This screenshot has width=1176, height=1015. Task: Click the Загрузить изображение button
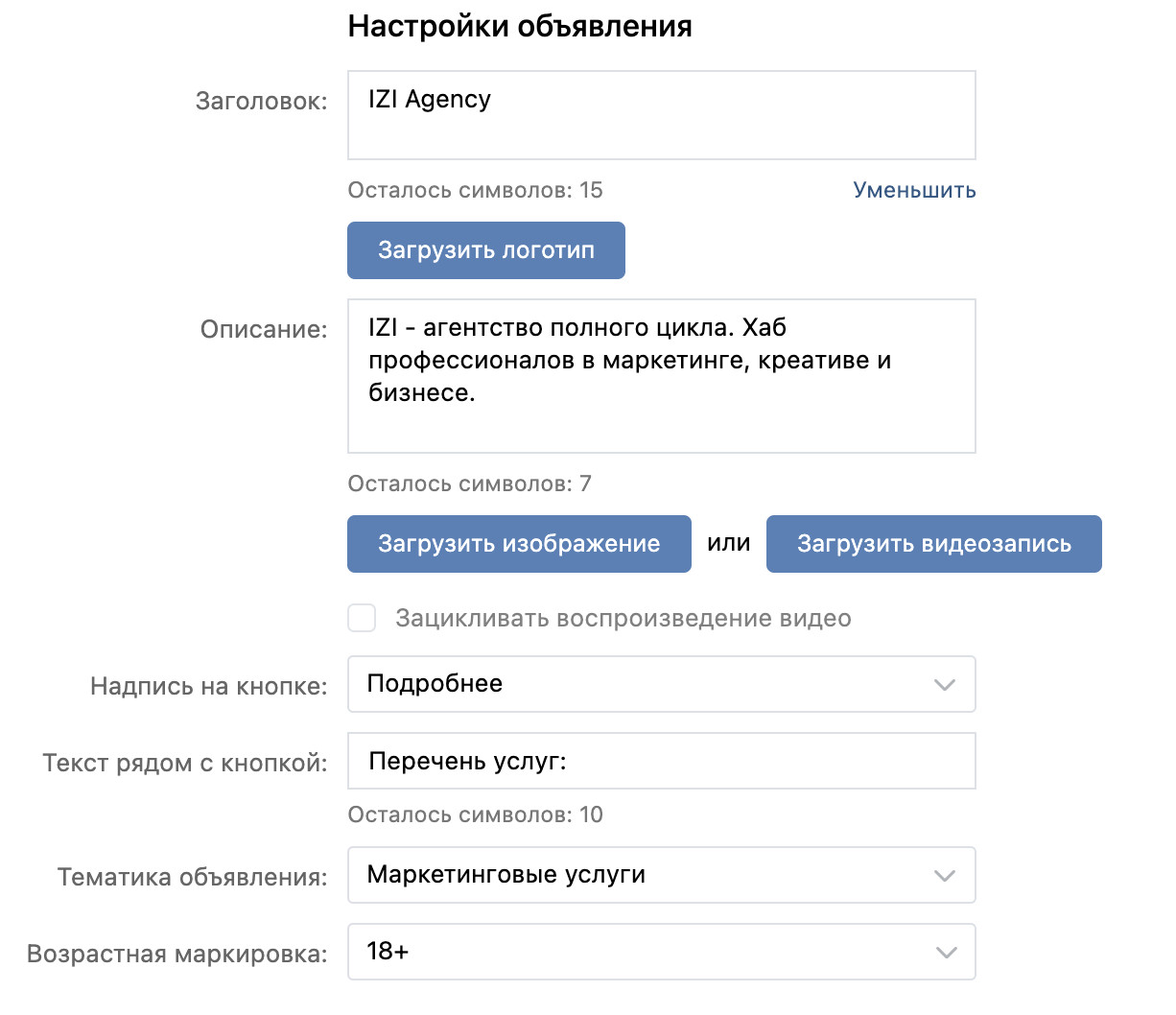[x=519, y=544]
